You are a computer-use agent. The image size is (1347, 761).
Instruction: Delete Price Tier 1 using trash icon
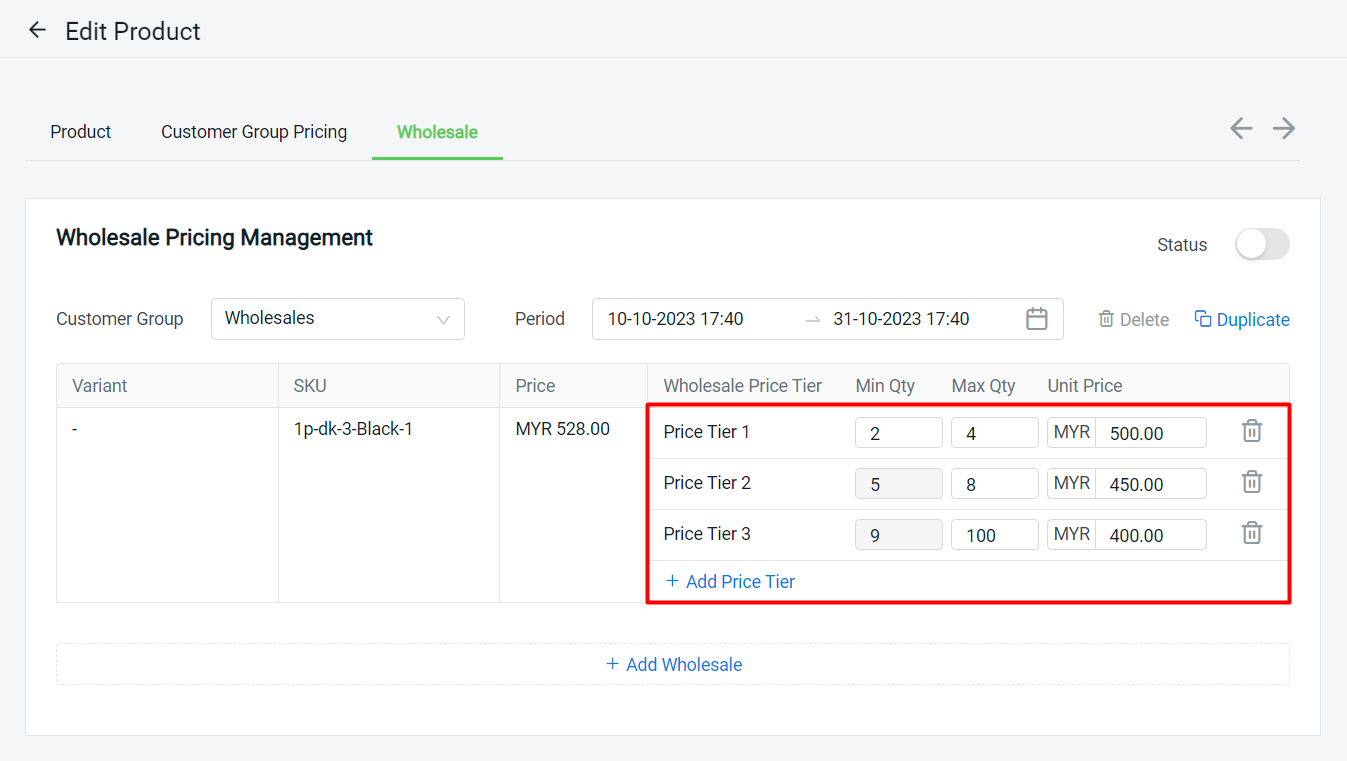pyautogui.click(x=1251, y=431)
